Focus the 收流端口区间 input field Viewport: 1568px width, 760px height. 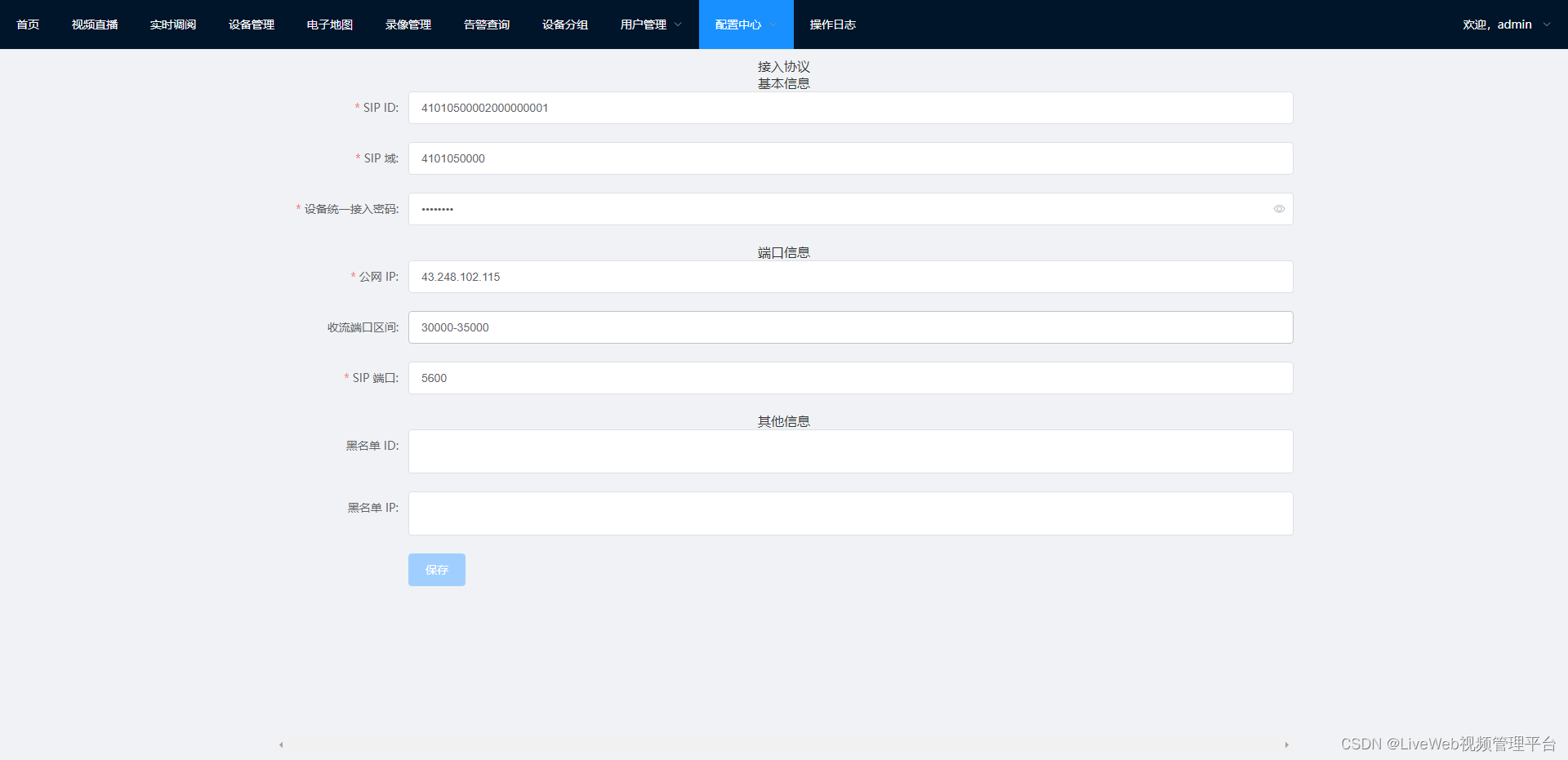click(850, 327)
